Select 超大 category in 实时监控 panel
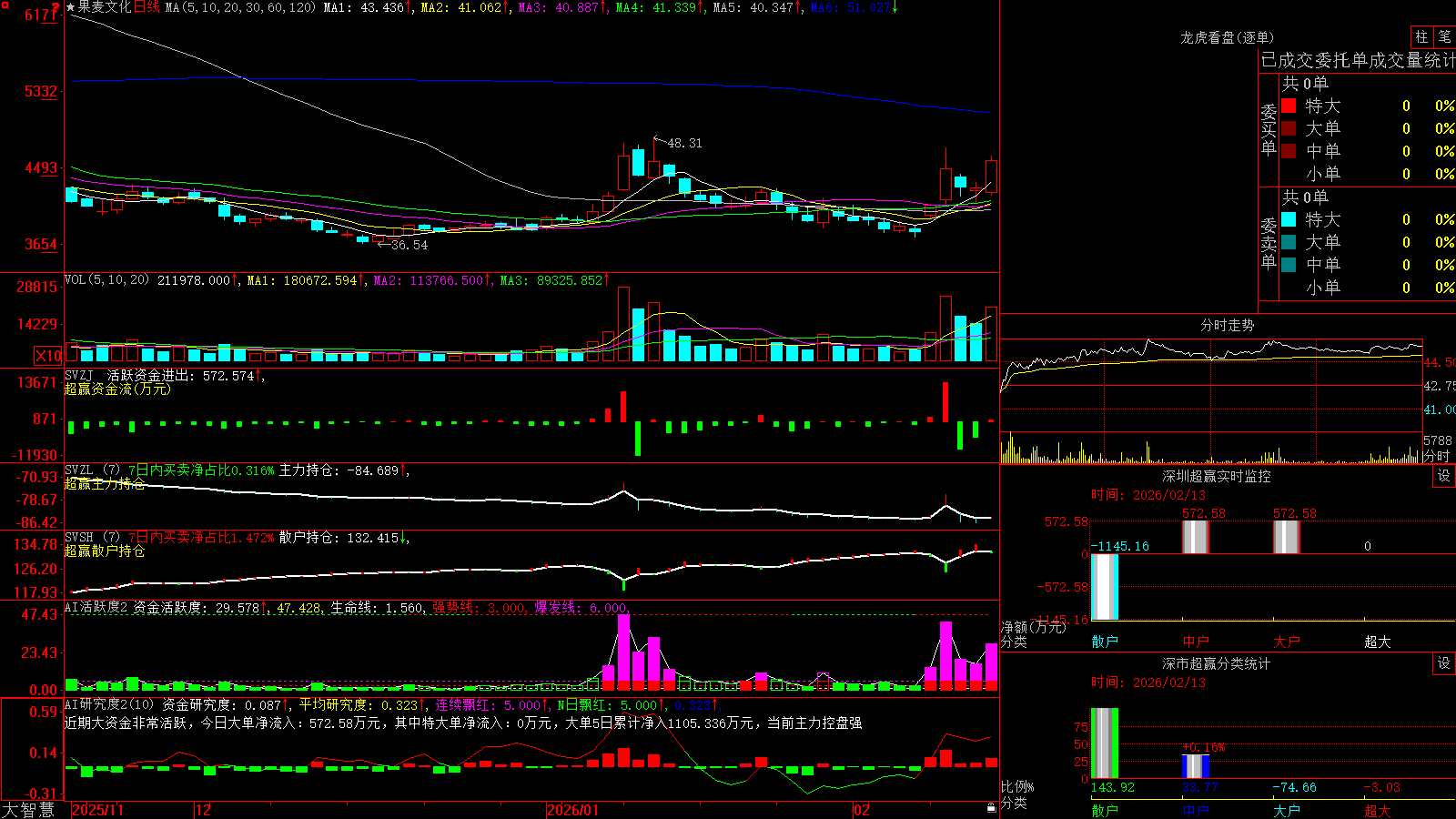1456x819 pixels. pos(1378,642)
